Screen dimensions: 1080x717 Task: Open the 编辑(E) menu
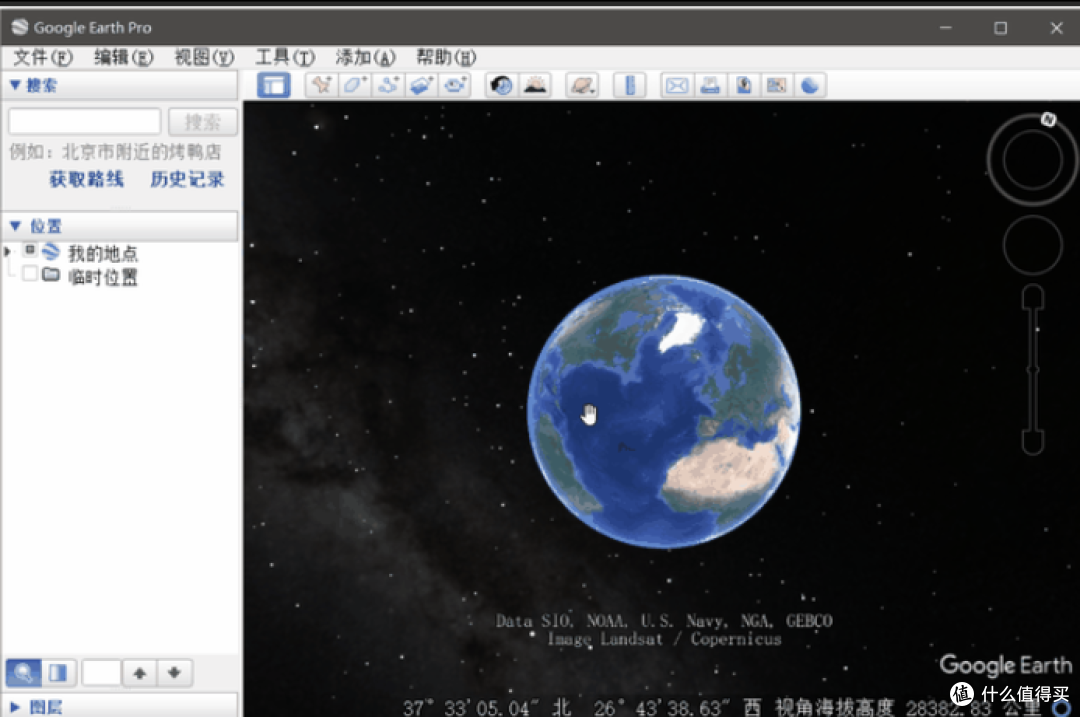(x=123, y=57)
